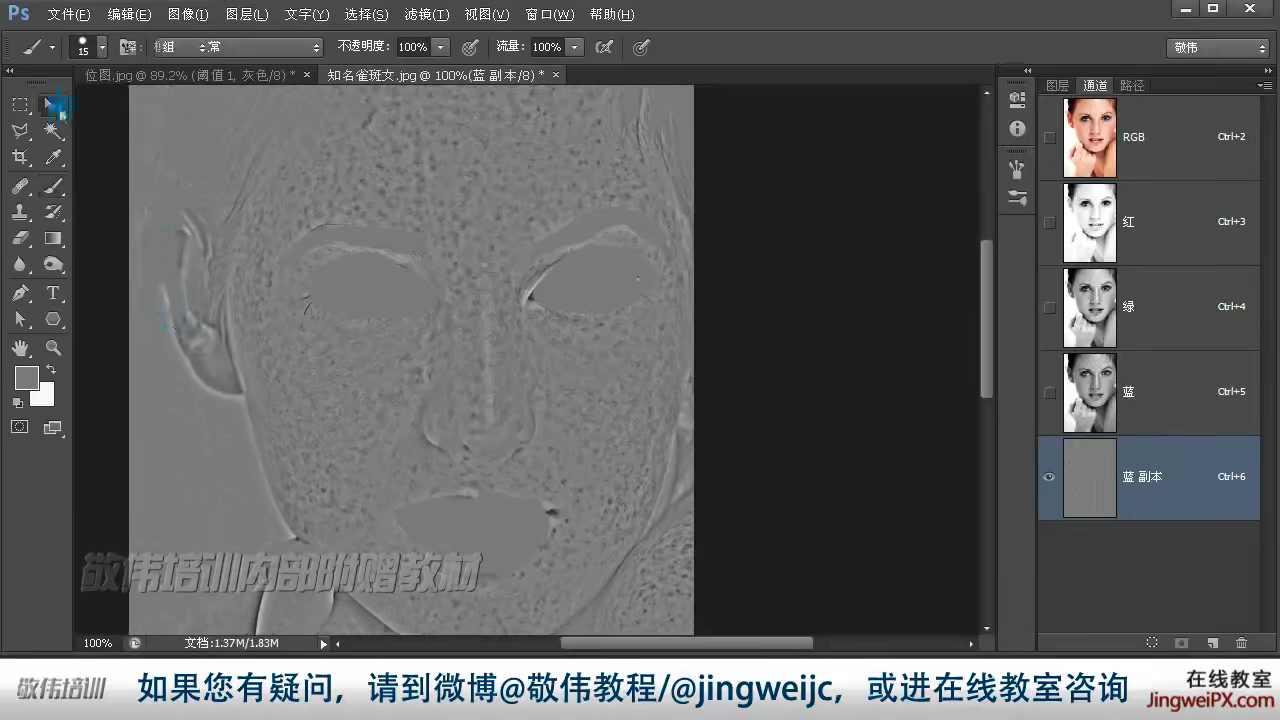Viewport: 1280px width, 720px height.
Task: Expand the status bar info arrow
Action: click(323, 644)
